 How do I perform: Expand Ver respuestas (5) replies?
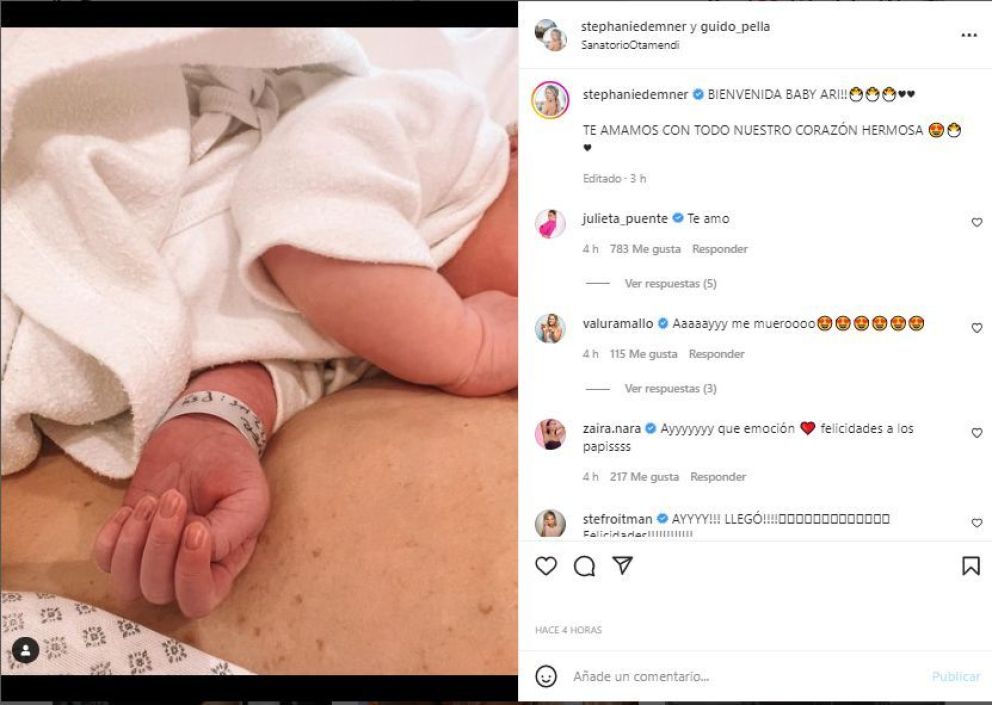point(671,284)
